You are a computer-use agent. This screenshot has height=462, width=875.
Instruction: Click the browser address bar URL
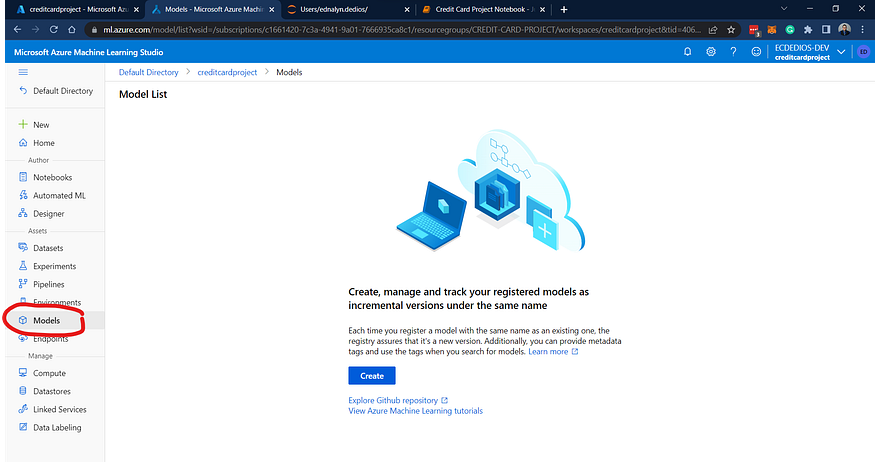pos(402,30)
